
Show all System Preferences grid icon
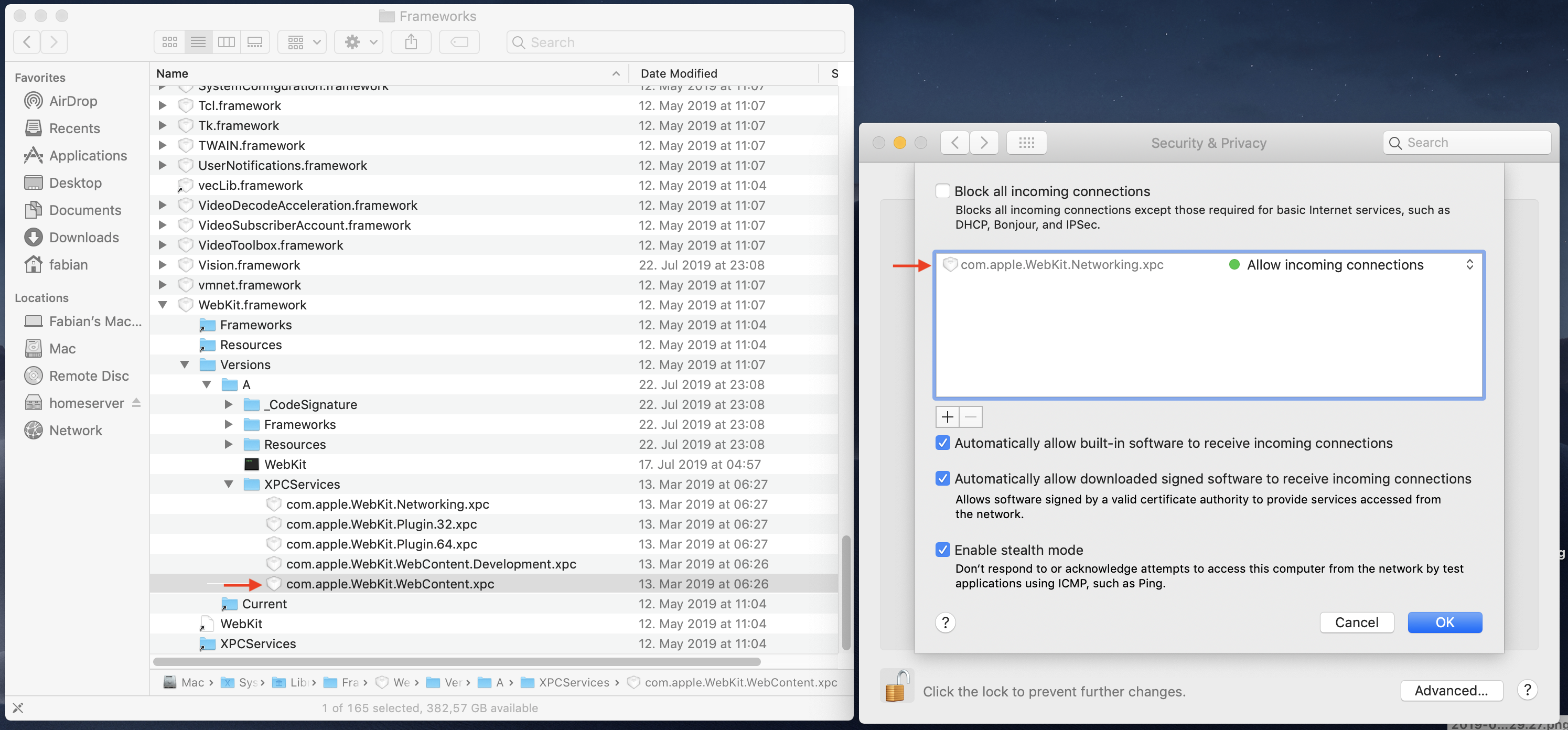[x=1026, y=143]
